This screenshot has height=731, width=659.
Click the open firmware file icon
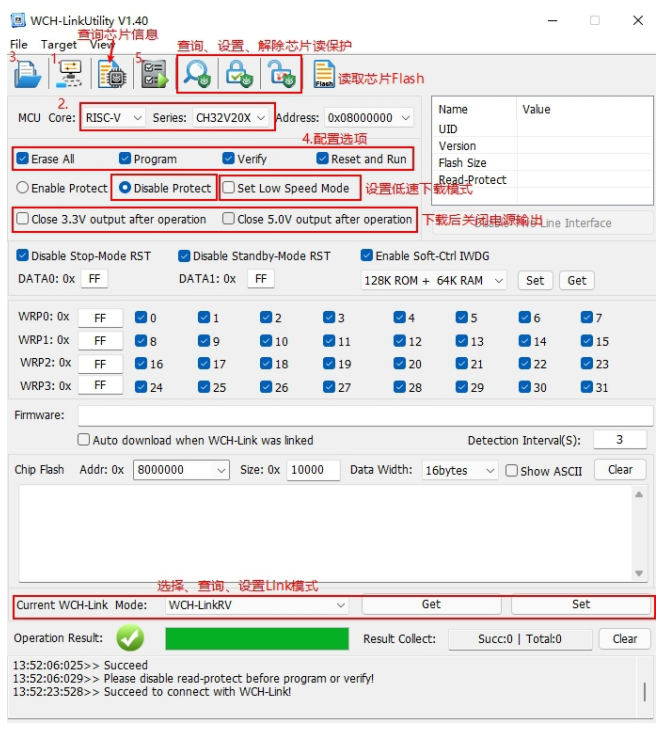click(27, 74)
